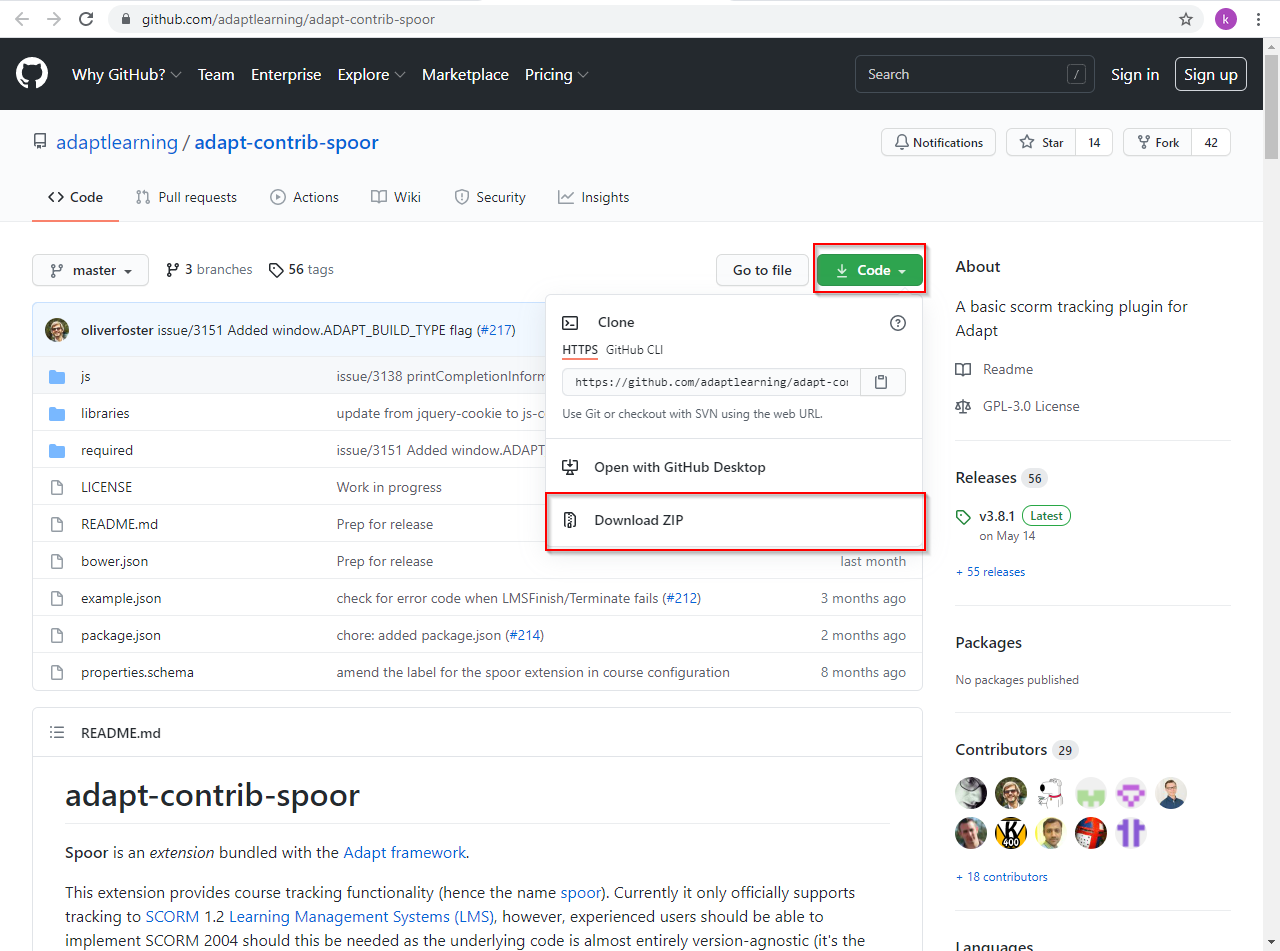
Task: Choose Download ZIP
Action: (x=734, y=520)
